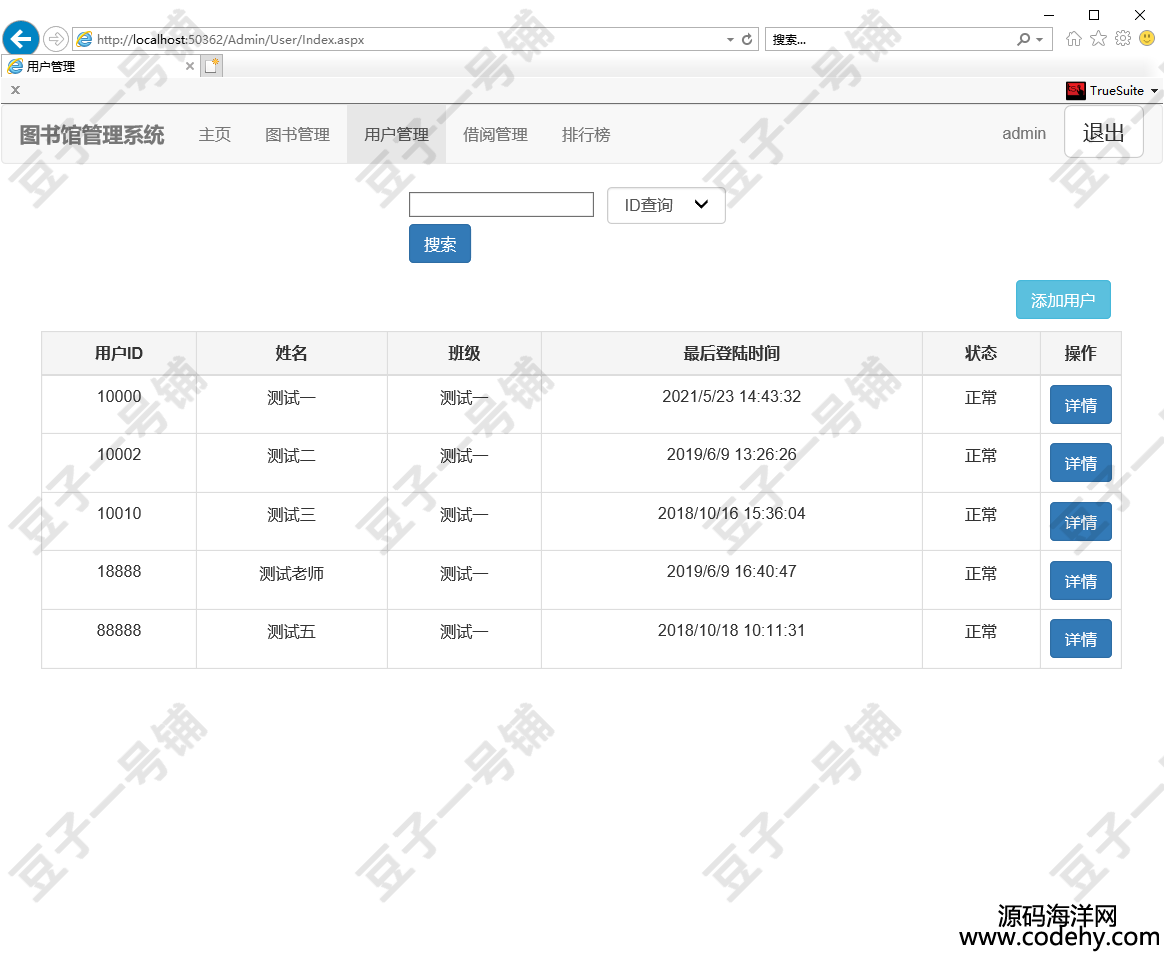The image size is (1164, 957).
Task: Click the browser forward arrow button
Action: (x=56, y=39)
